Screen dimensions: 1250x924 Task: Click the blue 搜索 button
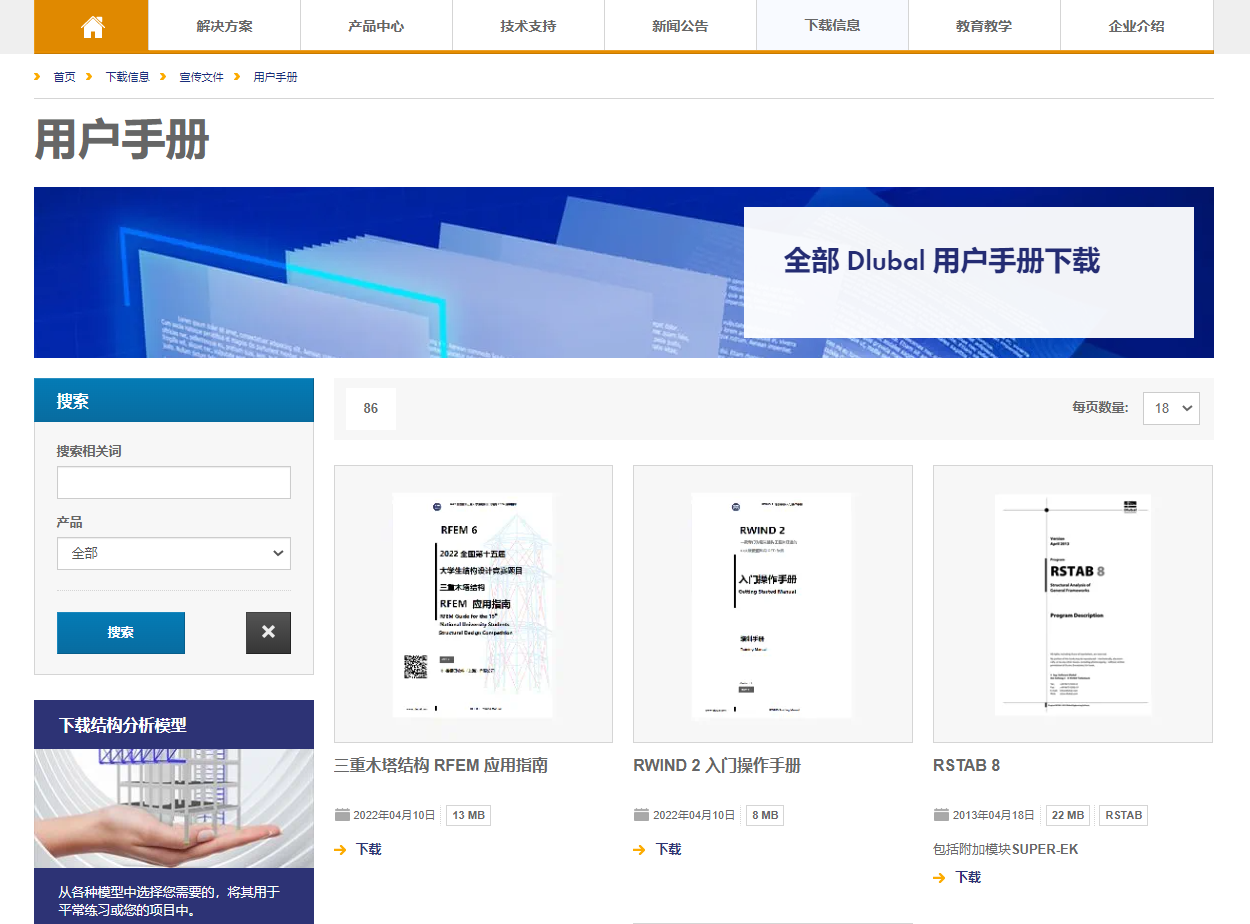click(121, 633)
